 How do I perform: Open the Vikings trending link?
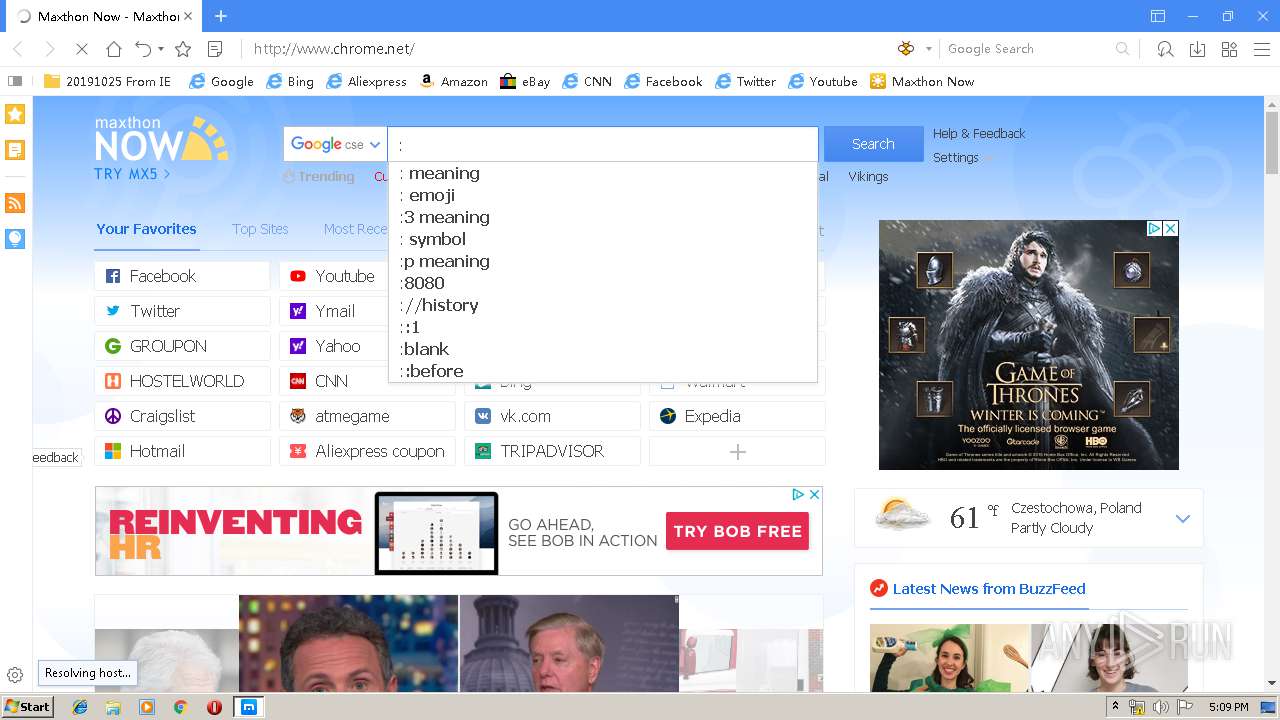pyautogui.click(x=868, y=176)
